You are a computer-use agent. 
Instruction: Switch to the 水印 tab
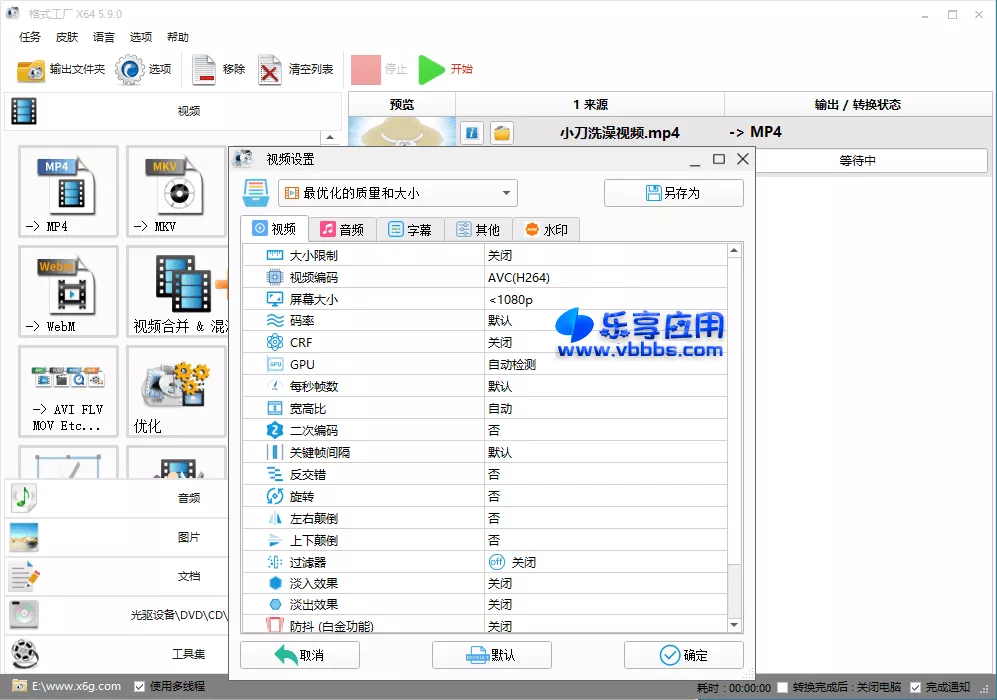pos(546,228)
